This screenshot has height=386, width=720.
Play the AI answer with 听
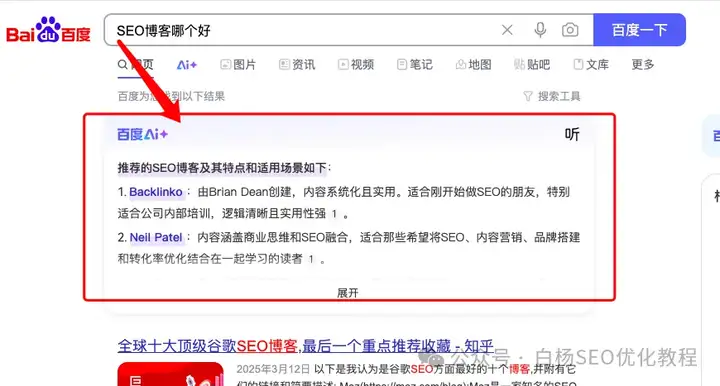point(572,134)
